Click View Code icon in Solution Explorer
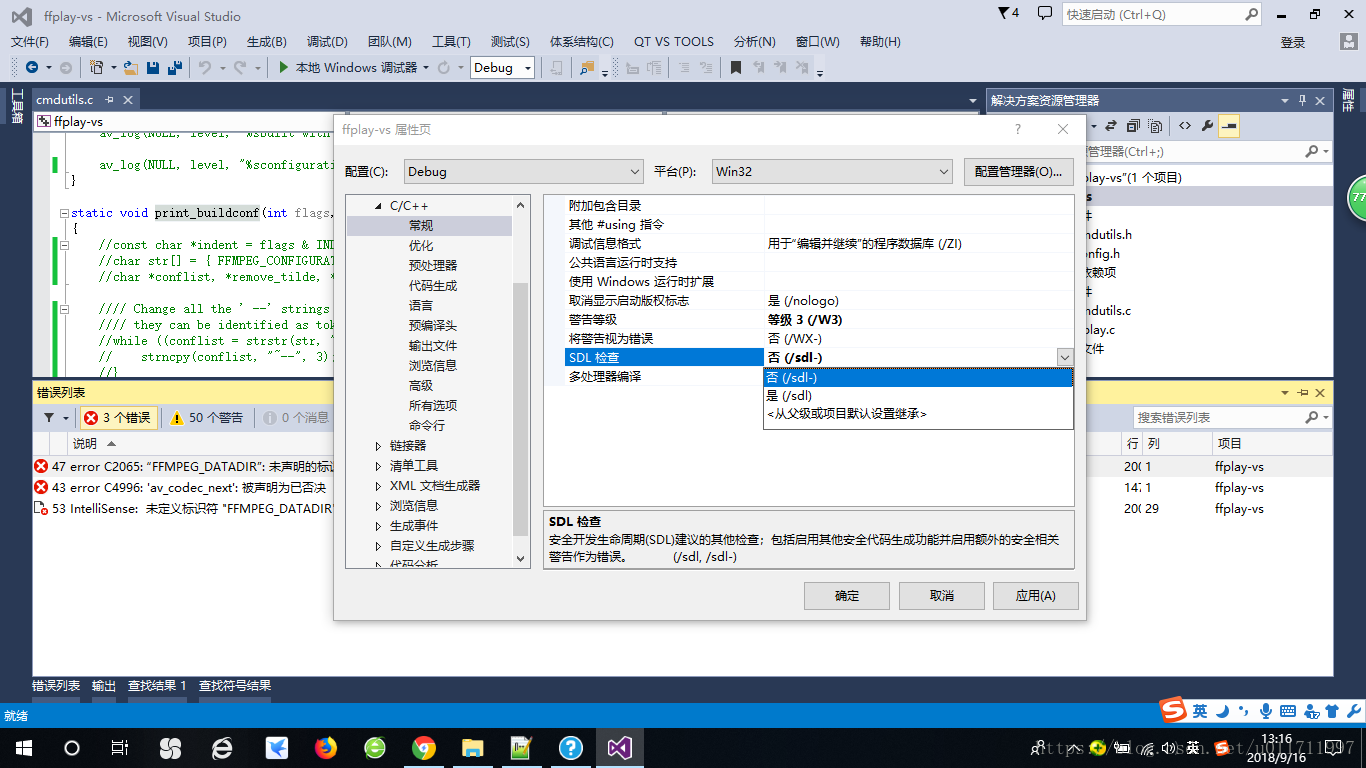The height and width of the screenshot is (768, 1366). pyautogui.click(x=1184, y=126)
